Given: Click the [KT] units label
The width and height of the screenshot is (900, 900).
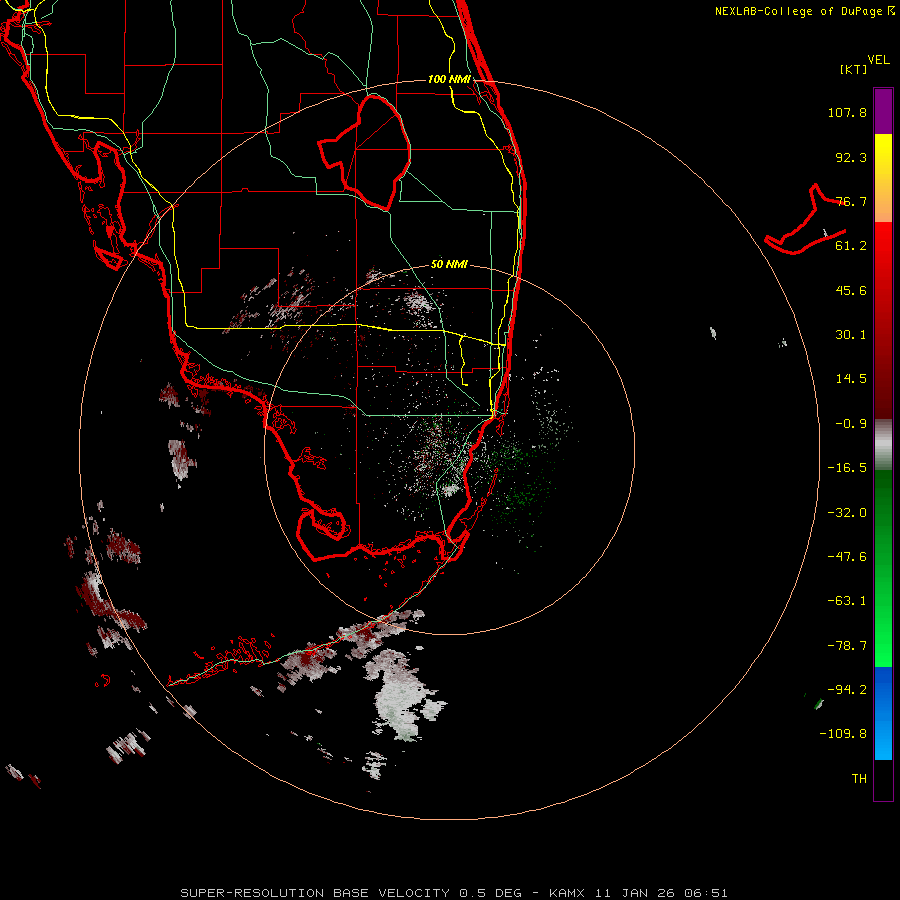Looking at the screenshot, I should [854, 69].
